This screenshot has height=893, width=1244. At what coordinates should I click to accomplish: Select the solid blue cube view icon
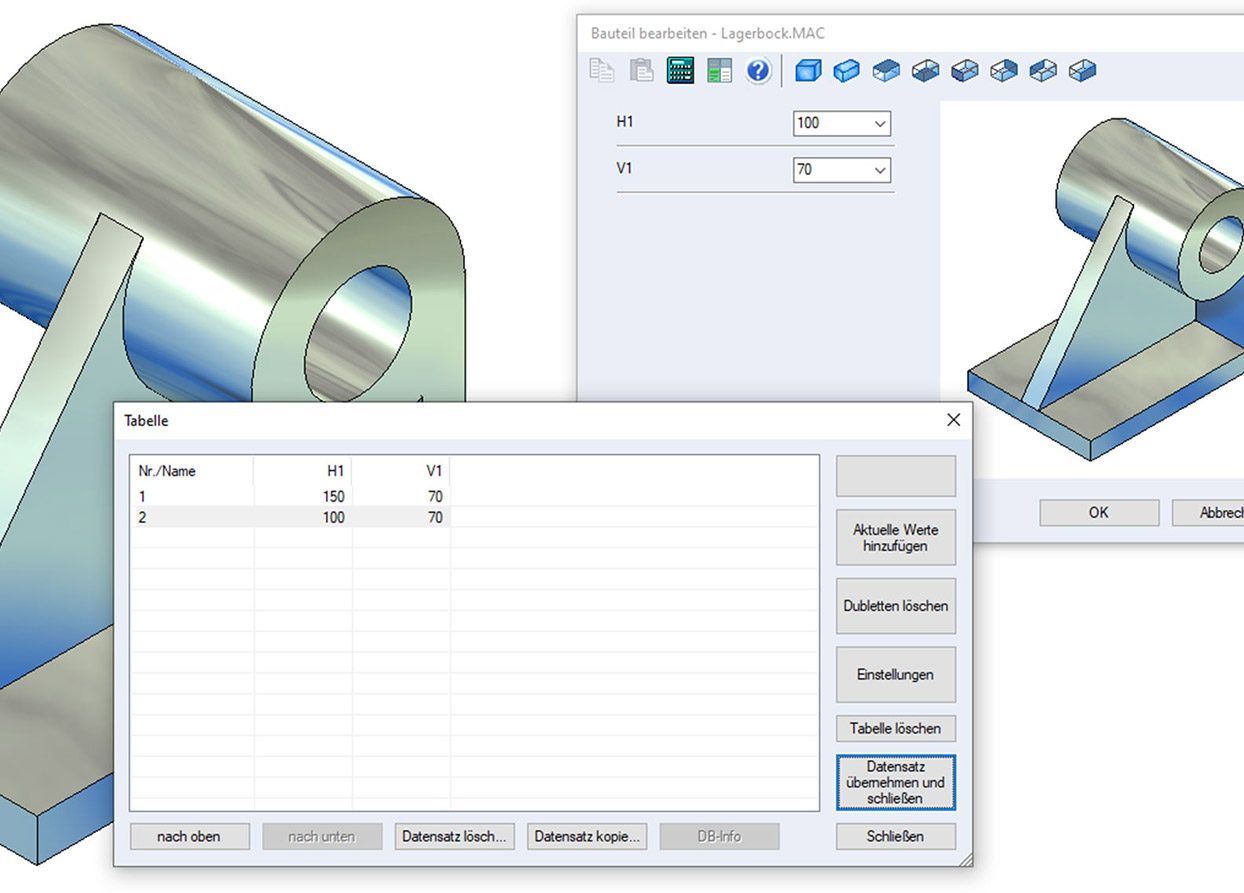tap(807, 70)
